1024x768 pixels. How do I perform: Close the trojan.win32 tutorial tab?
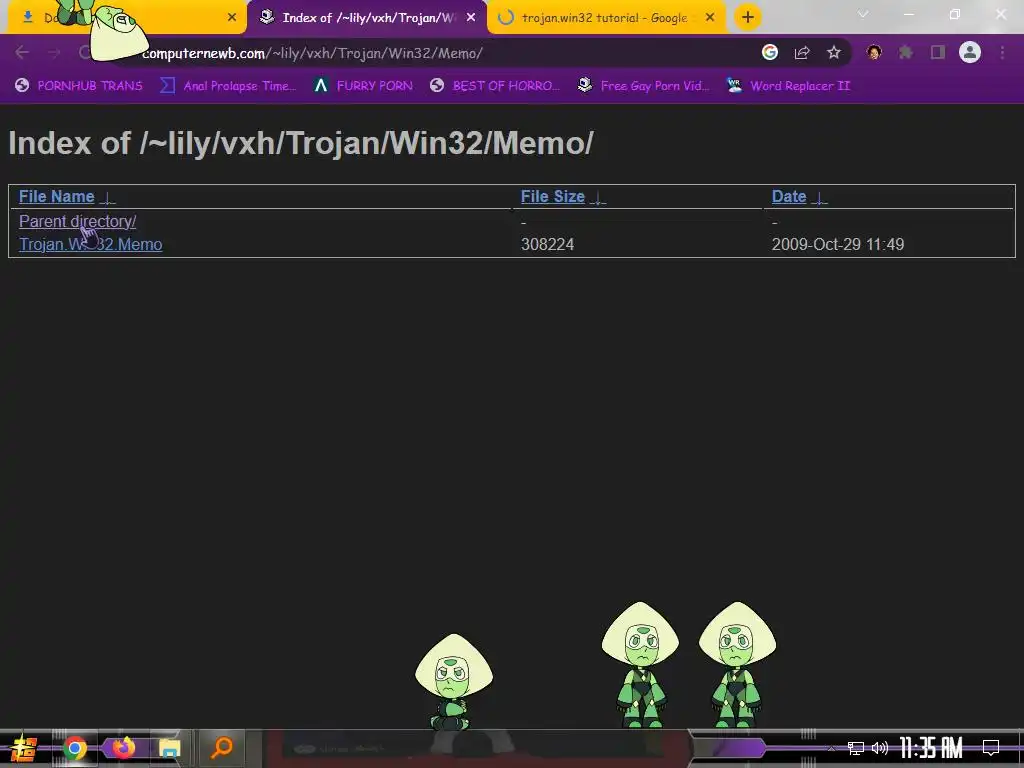click(710, 18)
